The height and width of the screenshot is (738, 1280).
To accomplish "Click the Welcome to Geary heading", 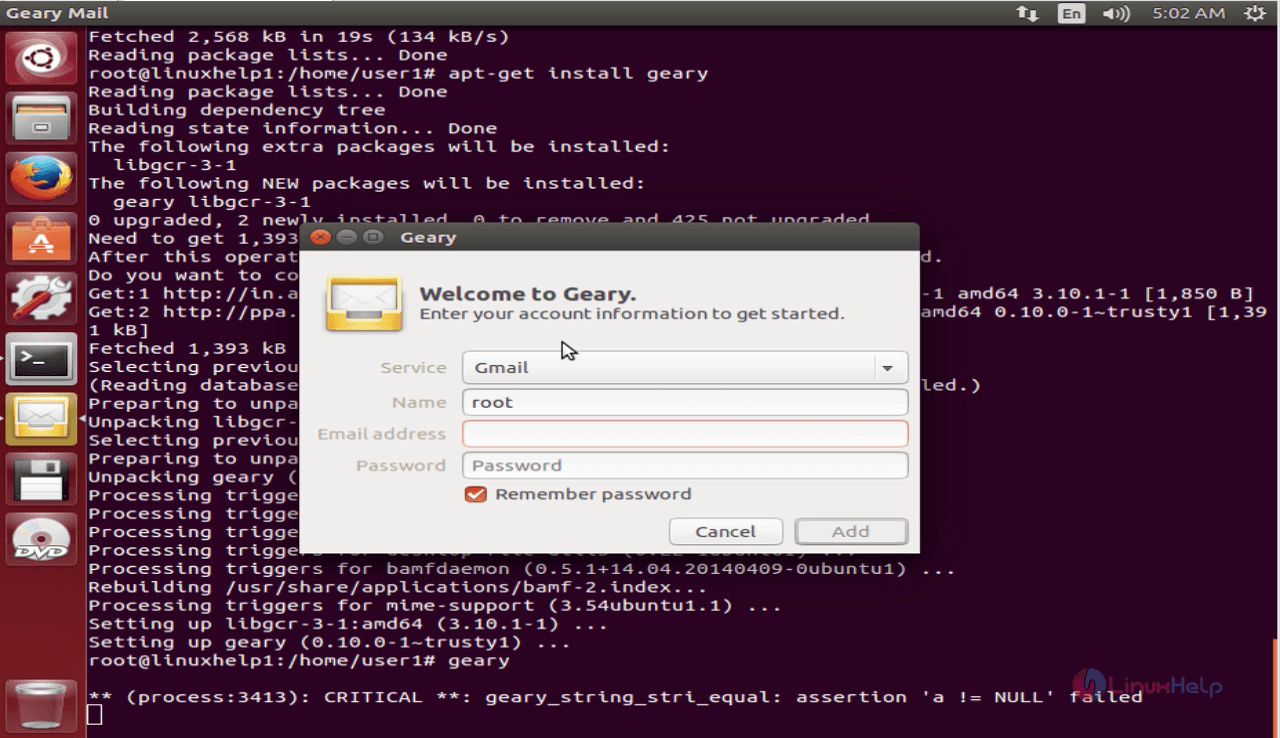I will pos(528,293).
